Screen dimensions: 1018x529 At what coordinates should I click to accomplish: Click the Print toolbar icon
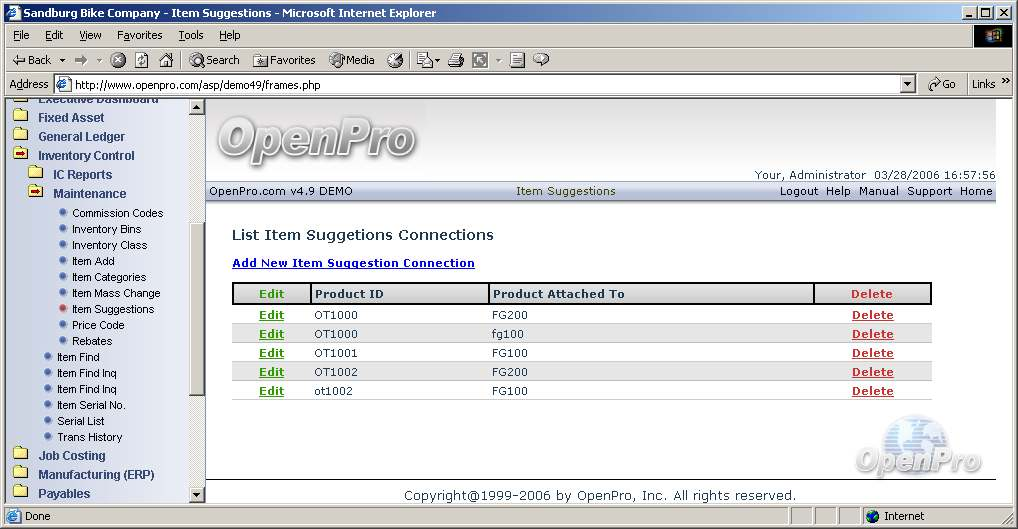coord(456,60)
